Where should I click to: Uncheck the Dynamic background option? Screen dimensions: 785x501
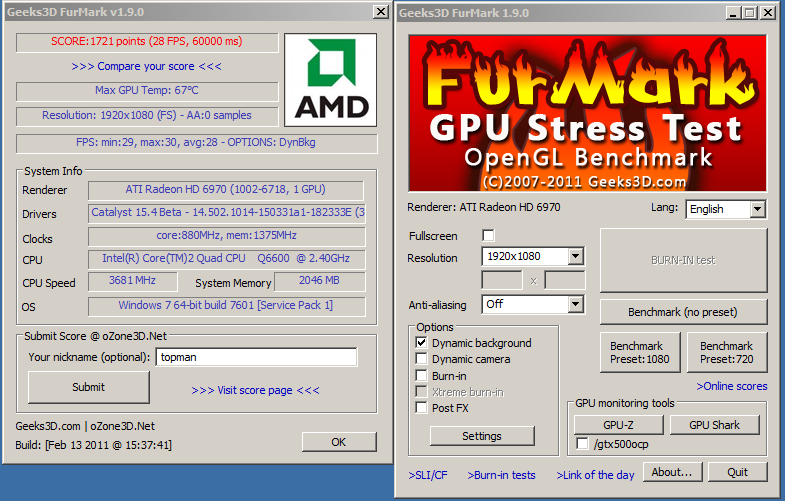[422, 343]
